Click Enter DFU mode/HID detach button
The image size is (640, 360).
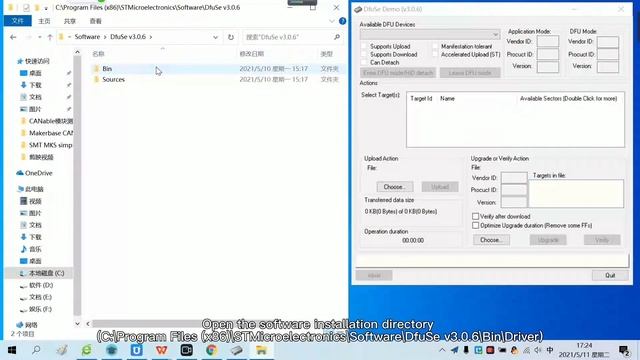pyautogui.click(x=398, y=73)
